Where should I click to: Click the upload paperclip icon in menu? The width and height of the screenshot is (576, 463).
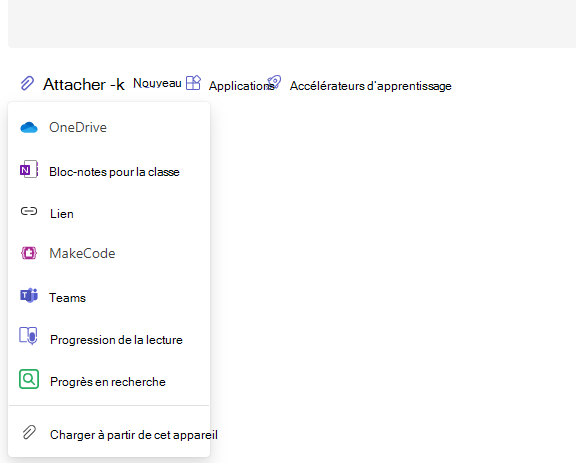pos(29,433)
